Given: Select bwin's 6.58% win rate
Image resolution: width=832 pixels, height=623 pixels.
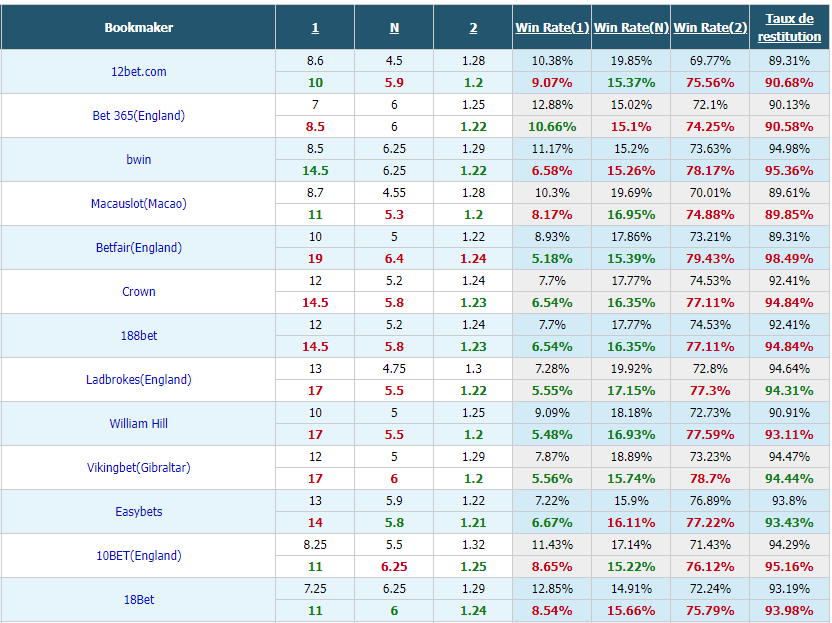Looking at the screenshot, I should tap(552, 171).
